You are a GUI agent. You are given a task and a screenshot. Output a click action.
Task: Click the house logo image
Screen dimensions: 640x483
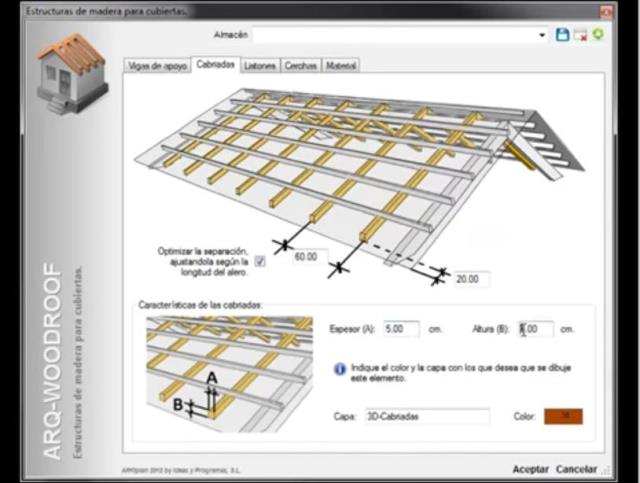click(72, 73)
